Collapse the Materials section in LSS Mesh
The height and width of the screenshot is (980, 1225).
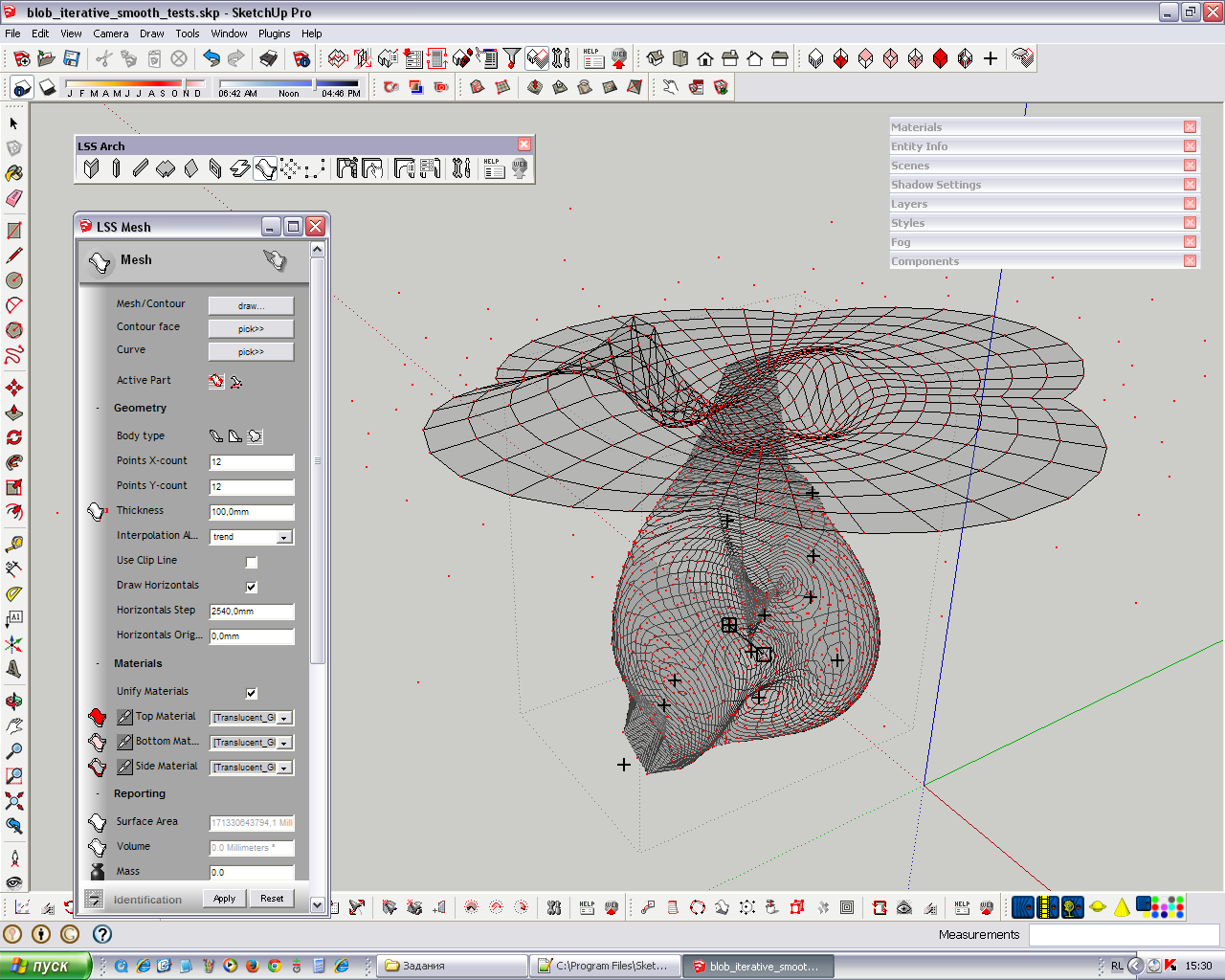pyautogui.click(x=98, y=664)
